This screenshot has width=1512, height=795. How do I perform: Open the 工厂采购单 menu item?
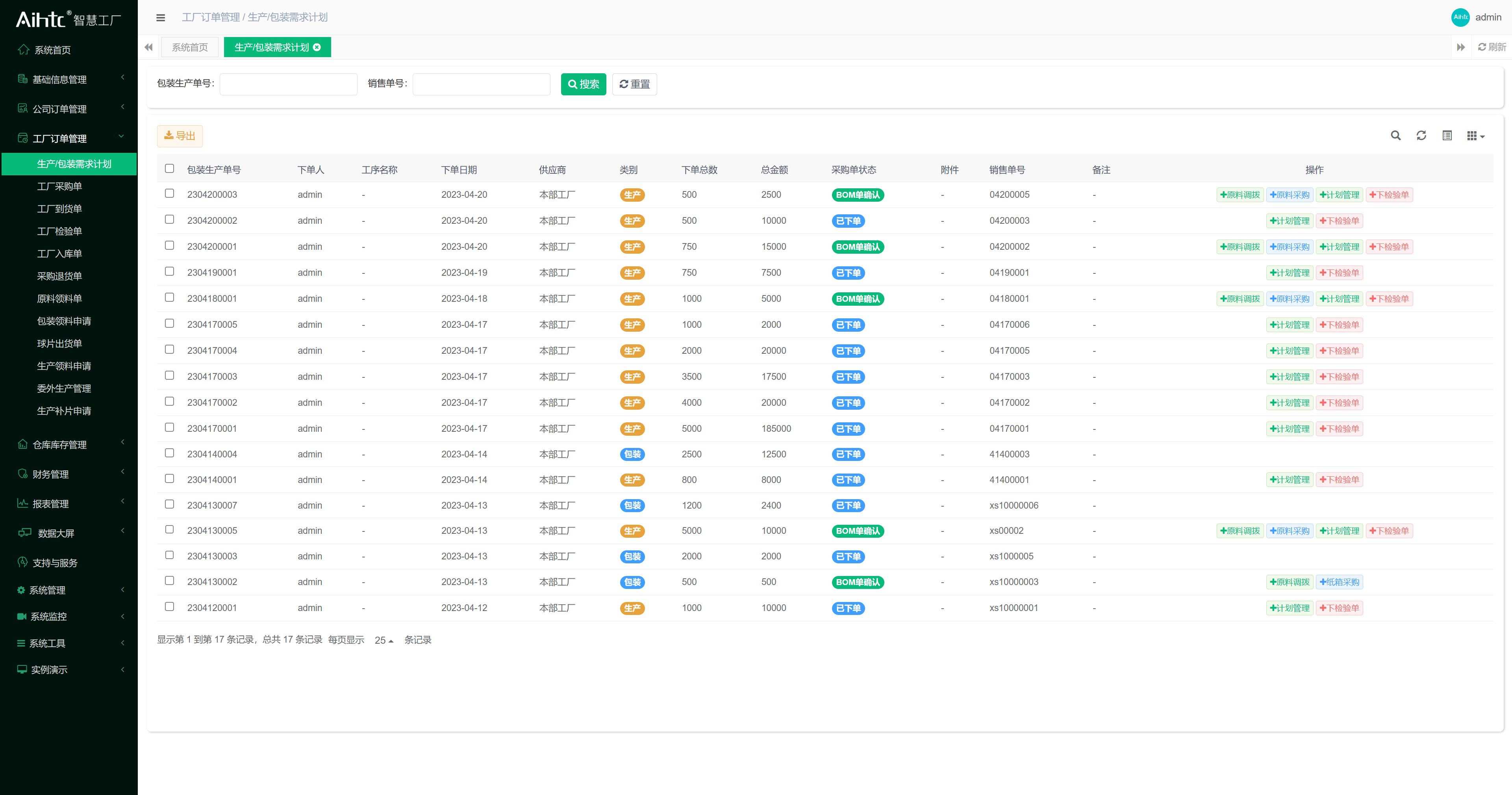pos(59,186)
